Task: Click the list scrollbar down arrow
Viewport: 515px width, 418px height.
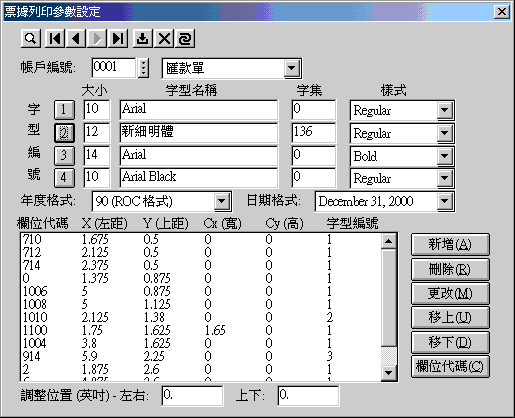Action: pos(388,372)
